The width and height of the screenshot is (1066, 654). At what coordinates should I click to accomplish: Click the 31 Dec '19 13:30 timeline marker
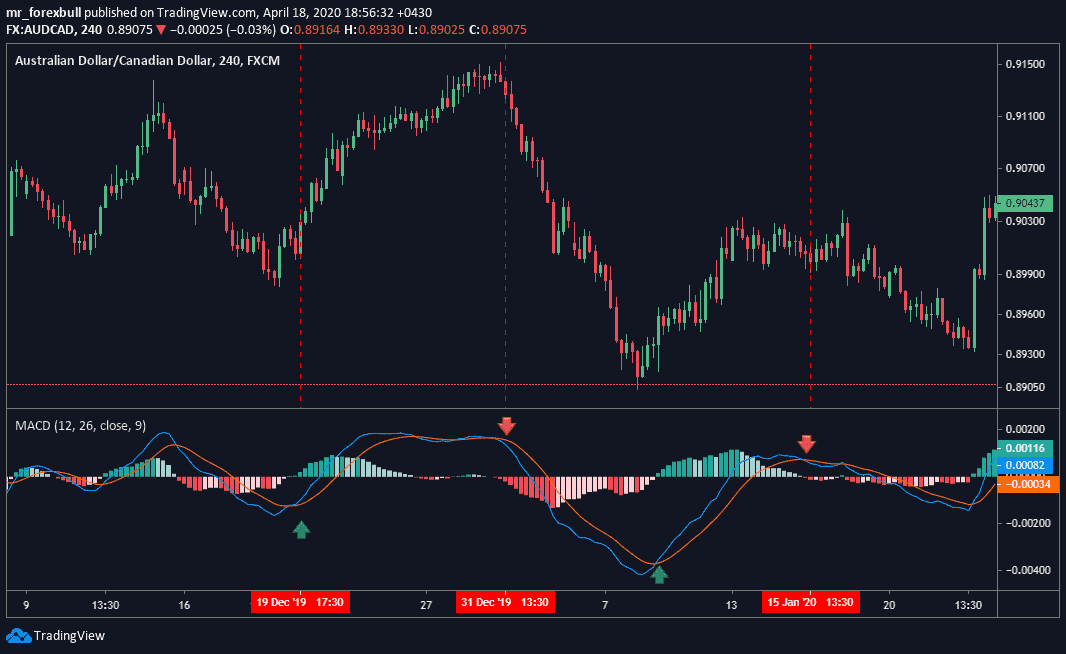point(505,602)
